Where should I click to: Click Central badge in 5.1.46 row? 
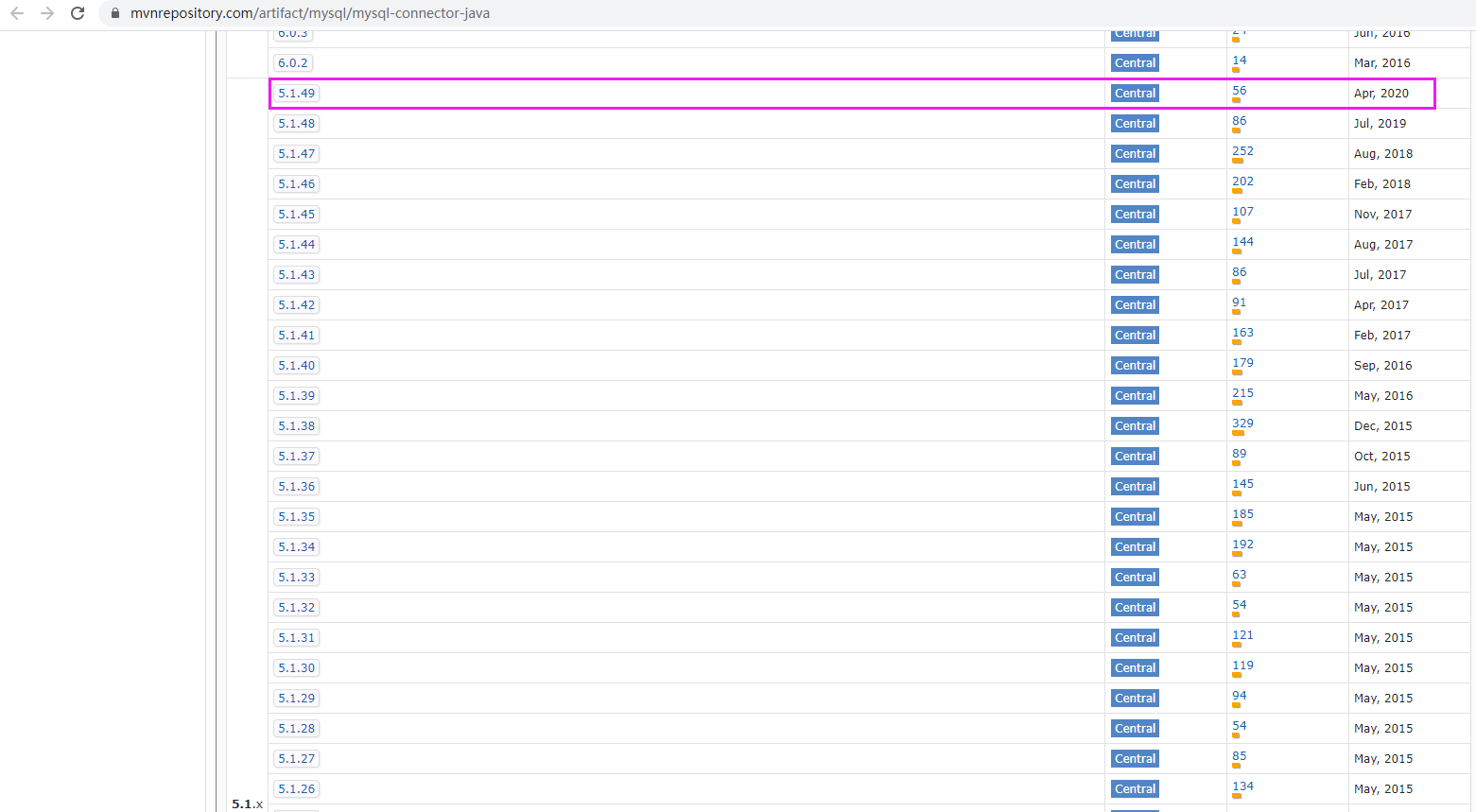point(1135,184)
